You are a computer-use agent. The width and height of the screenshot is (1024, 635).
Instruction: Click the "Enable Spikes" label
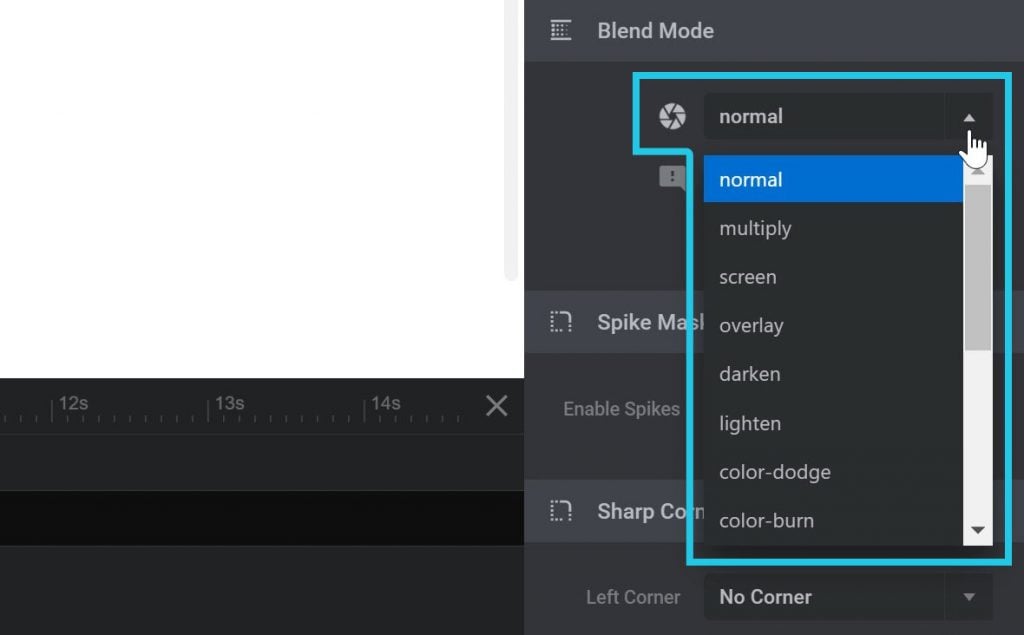pos(622,408)
